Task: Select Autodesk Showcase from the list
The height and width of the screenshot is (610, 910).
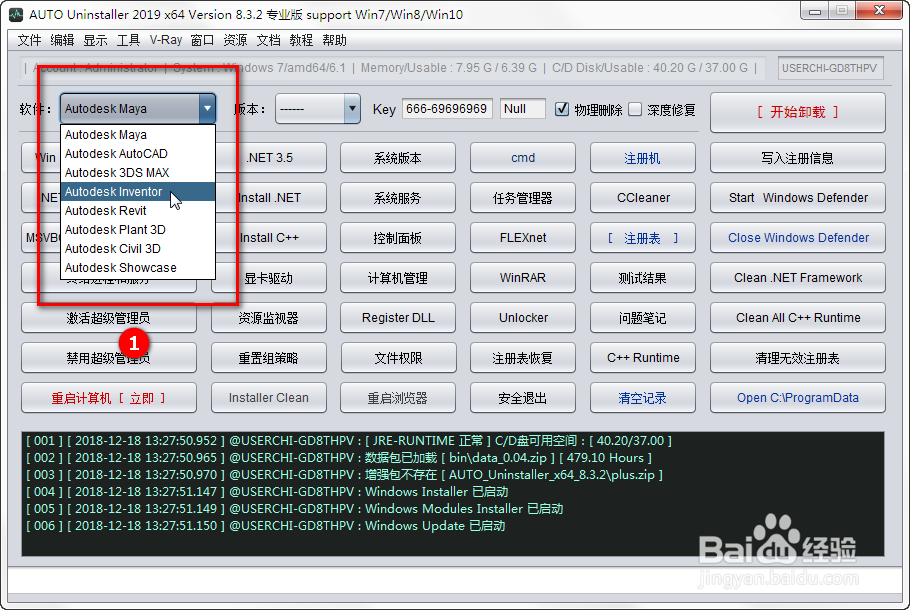Action: click(x=138, y=268)
